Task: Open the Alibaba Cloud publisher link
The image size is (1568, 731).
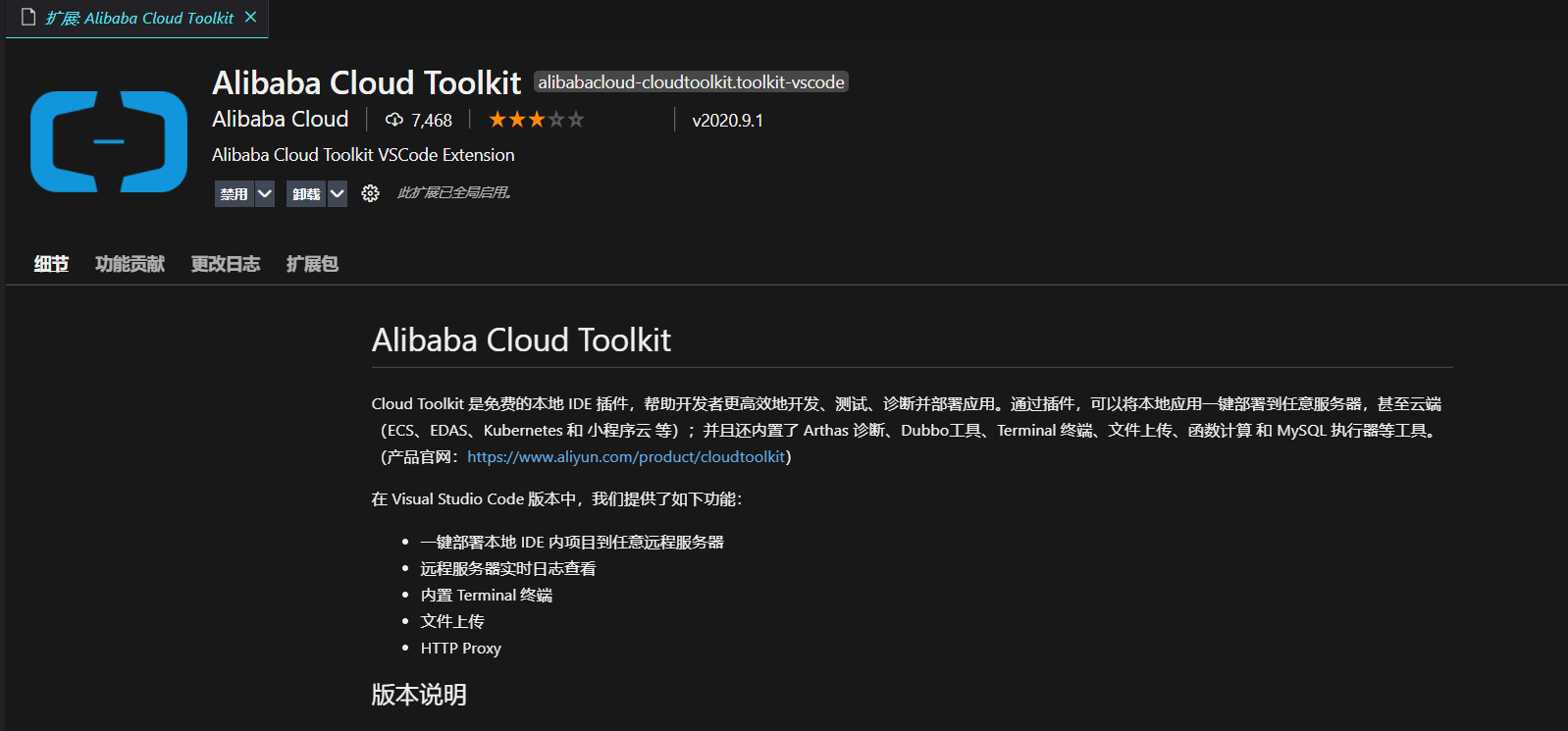Action: pos(281,119)
